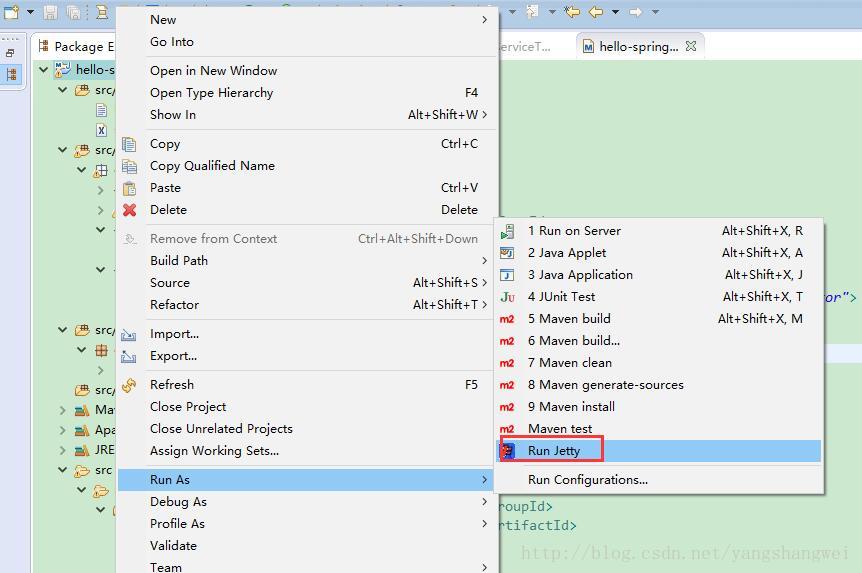Collapse the first src/ source folder

click(x=63, y=90)
